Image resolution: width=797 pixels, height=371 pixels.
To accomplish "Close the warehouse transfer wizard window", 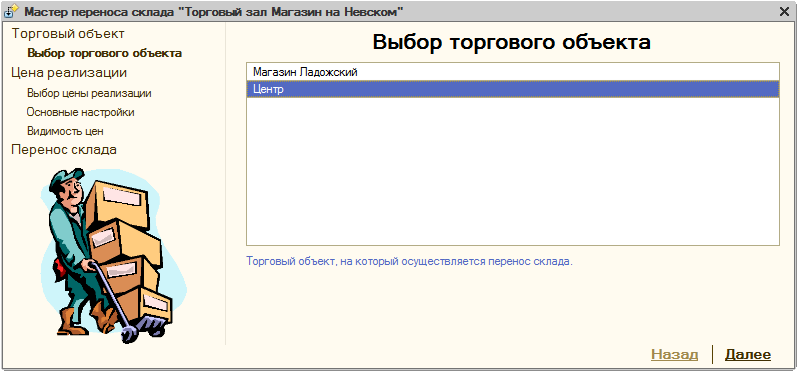I will pos(784,12).
